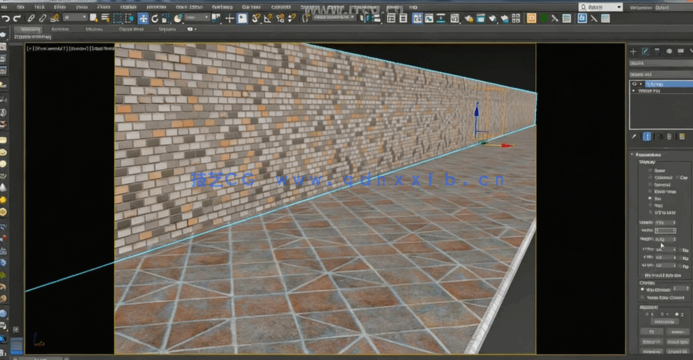Click the Undo arrow in the main toolbar
The image size is (693, 360).
[x=5, y=19]
